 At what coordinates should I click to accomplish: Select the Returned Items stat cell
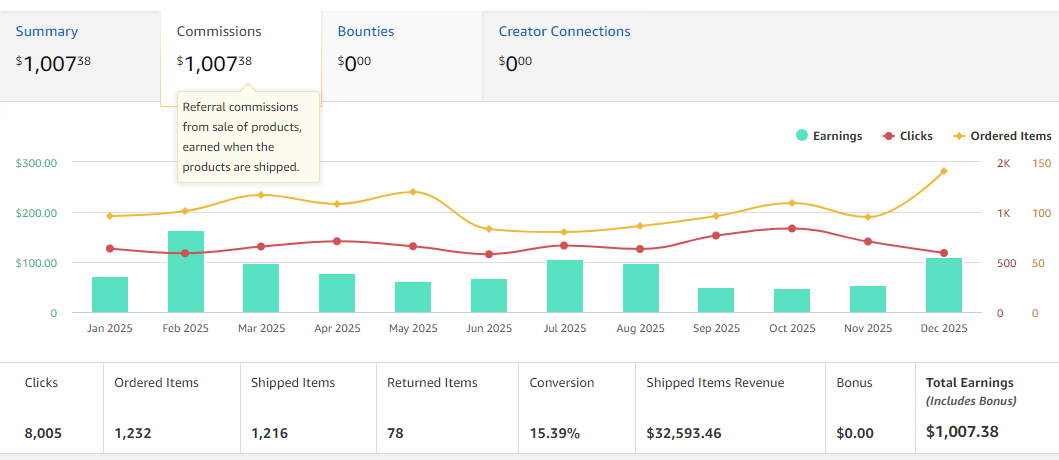446,408
